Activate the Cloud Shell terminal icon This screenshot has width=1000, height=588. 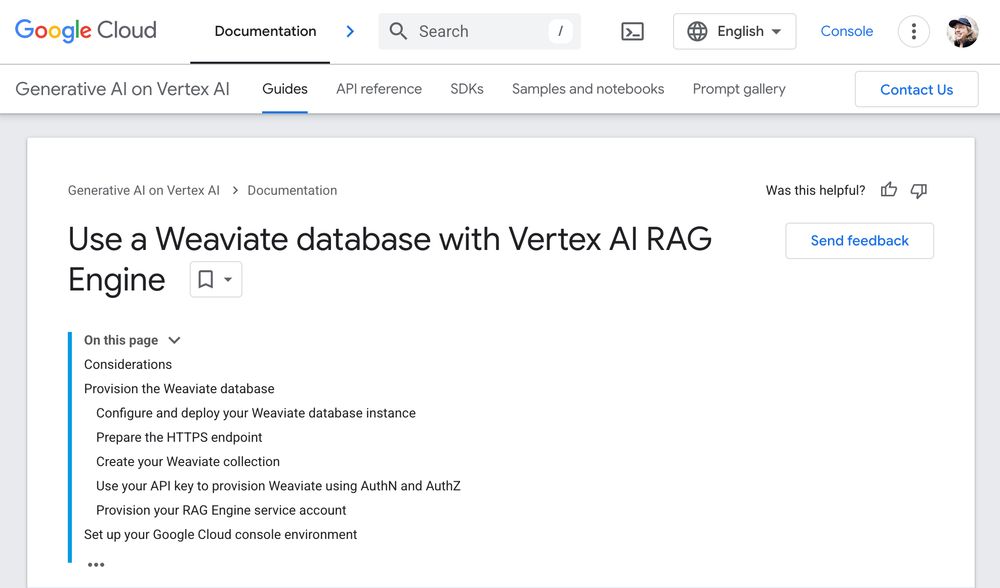tap(632, 31)
